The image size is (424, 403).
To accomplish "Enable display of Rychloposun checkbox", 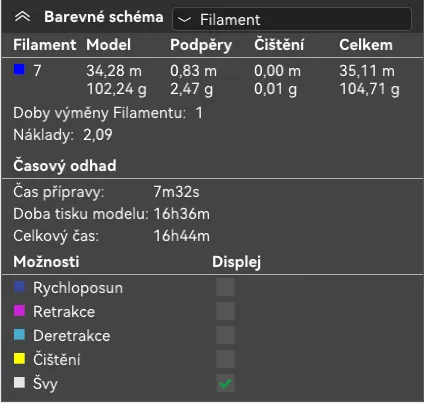I will tap(225, 287).
